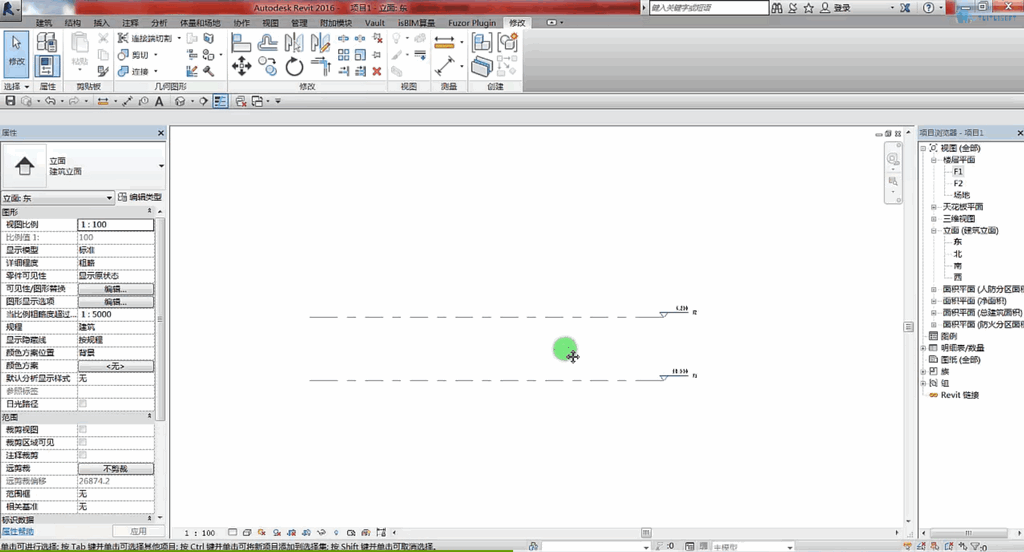Screen dimensions: 1024x552
Task: Open the 注释 ribbon tab
Action: (130, 23)
